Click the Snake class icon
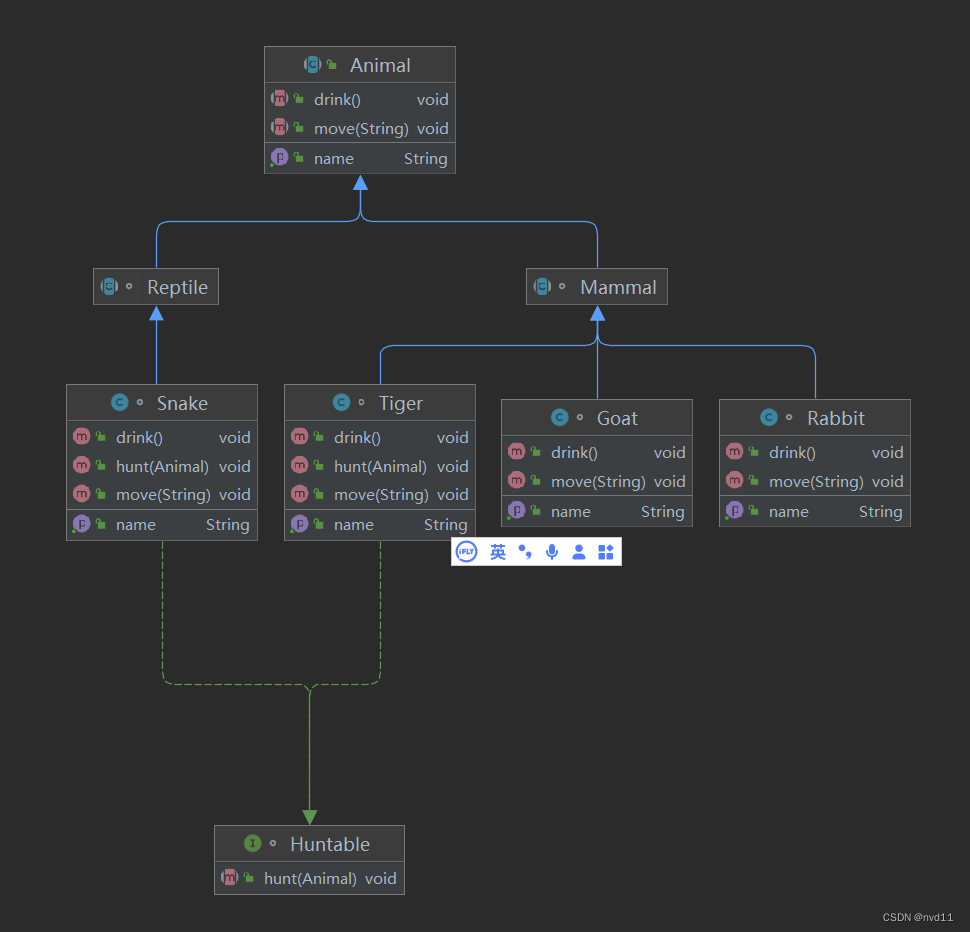Viewport: 970px width, 932px height. tap(119, 403)
